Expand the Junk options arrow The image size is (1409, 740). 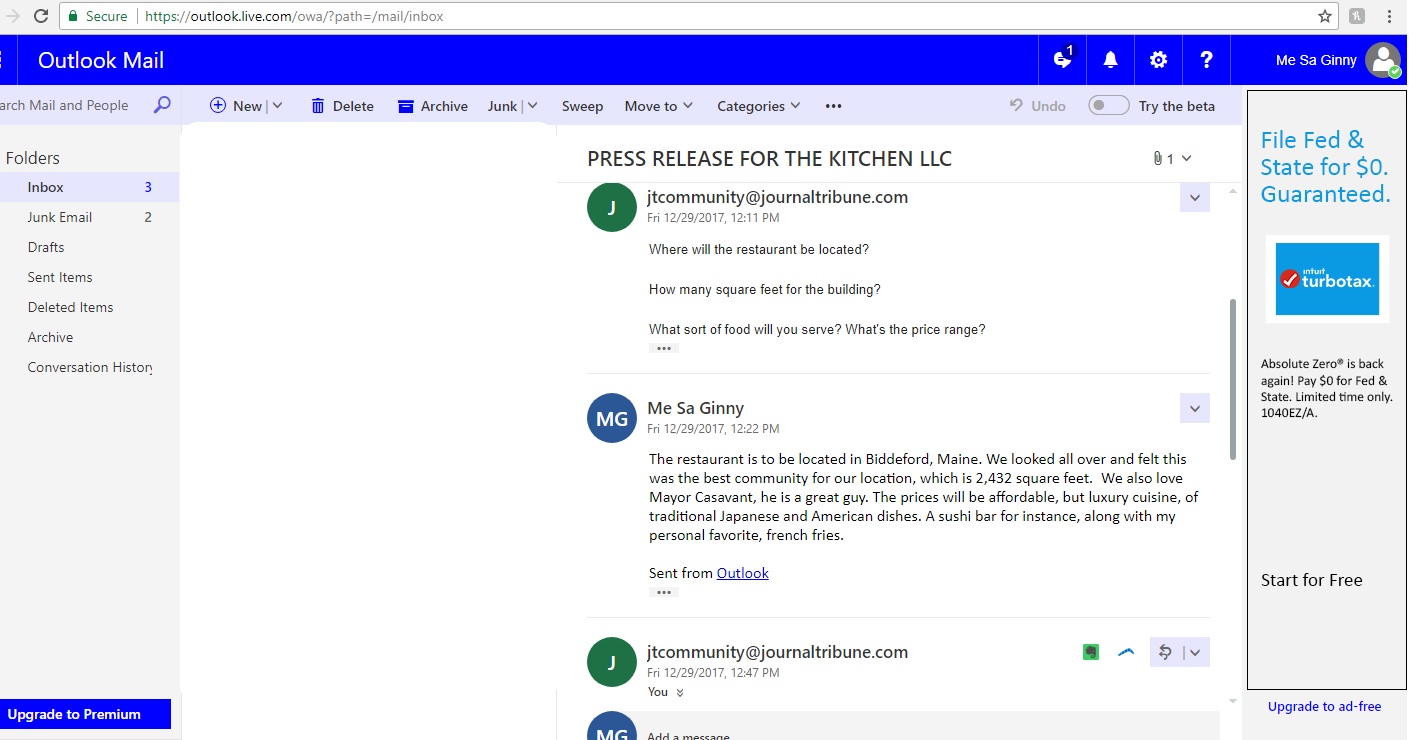532,106
